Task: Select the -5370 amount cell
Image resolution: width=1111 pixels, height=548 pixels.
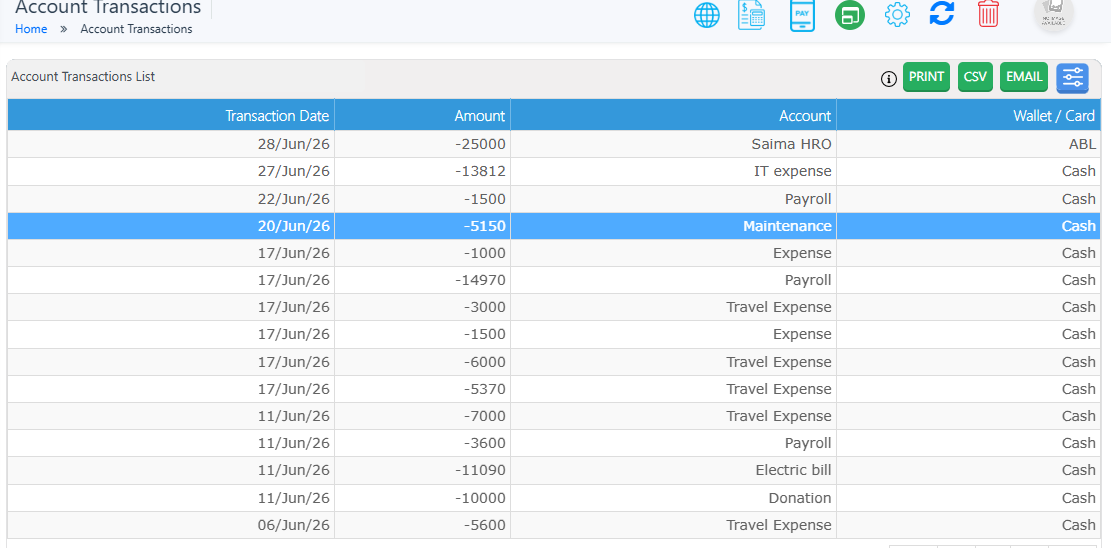Action: click(422, 389)
